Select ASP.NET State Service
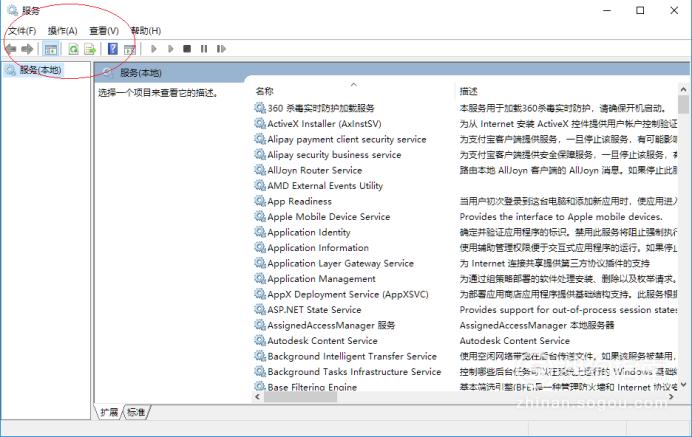Viewport: 692px width, 437px height. [314, 310]
